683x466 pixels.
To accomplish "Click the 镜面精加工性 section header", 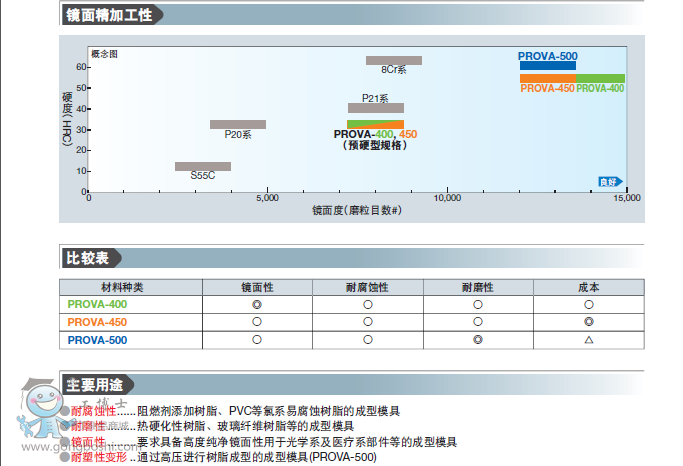I will tap(109, 15).
